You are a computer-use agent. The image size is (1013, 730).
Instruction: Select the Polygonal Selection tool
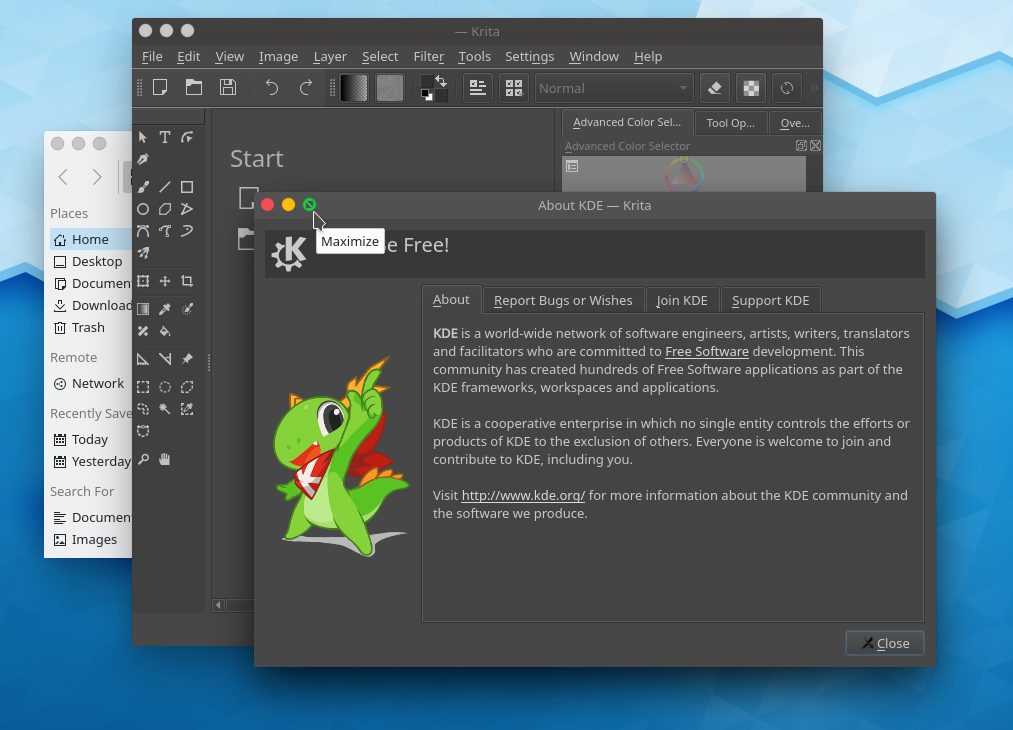[x=187, y=387]
